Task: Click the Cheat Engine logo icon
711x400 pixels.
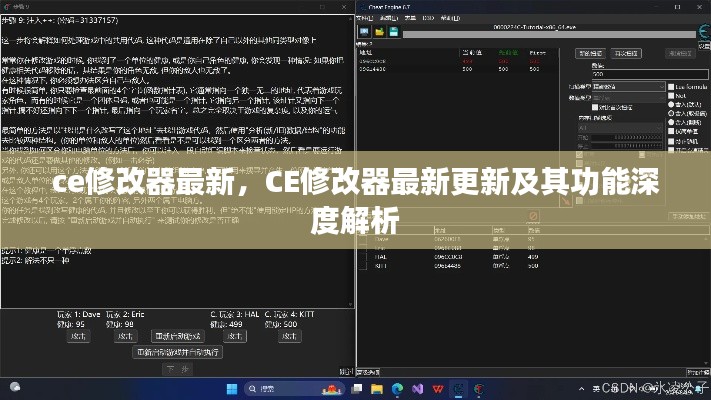Action: [704, 32]
